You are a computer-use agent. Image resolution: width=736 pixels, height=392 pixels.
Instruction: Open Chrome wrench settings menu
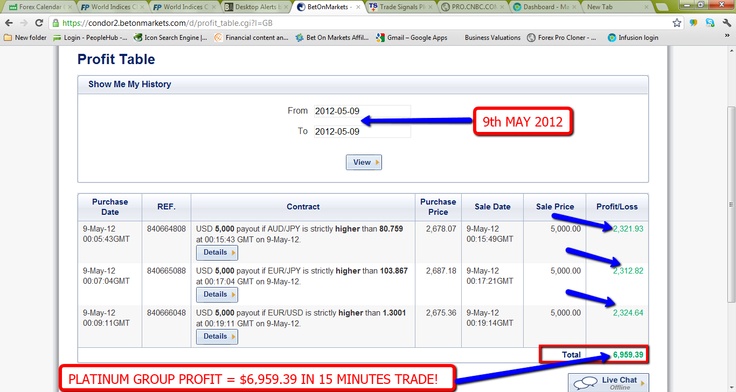pyautogui.click(x=727, y=23)
